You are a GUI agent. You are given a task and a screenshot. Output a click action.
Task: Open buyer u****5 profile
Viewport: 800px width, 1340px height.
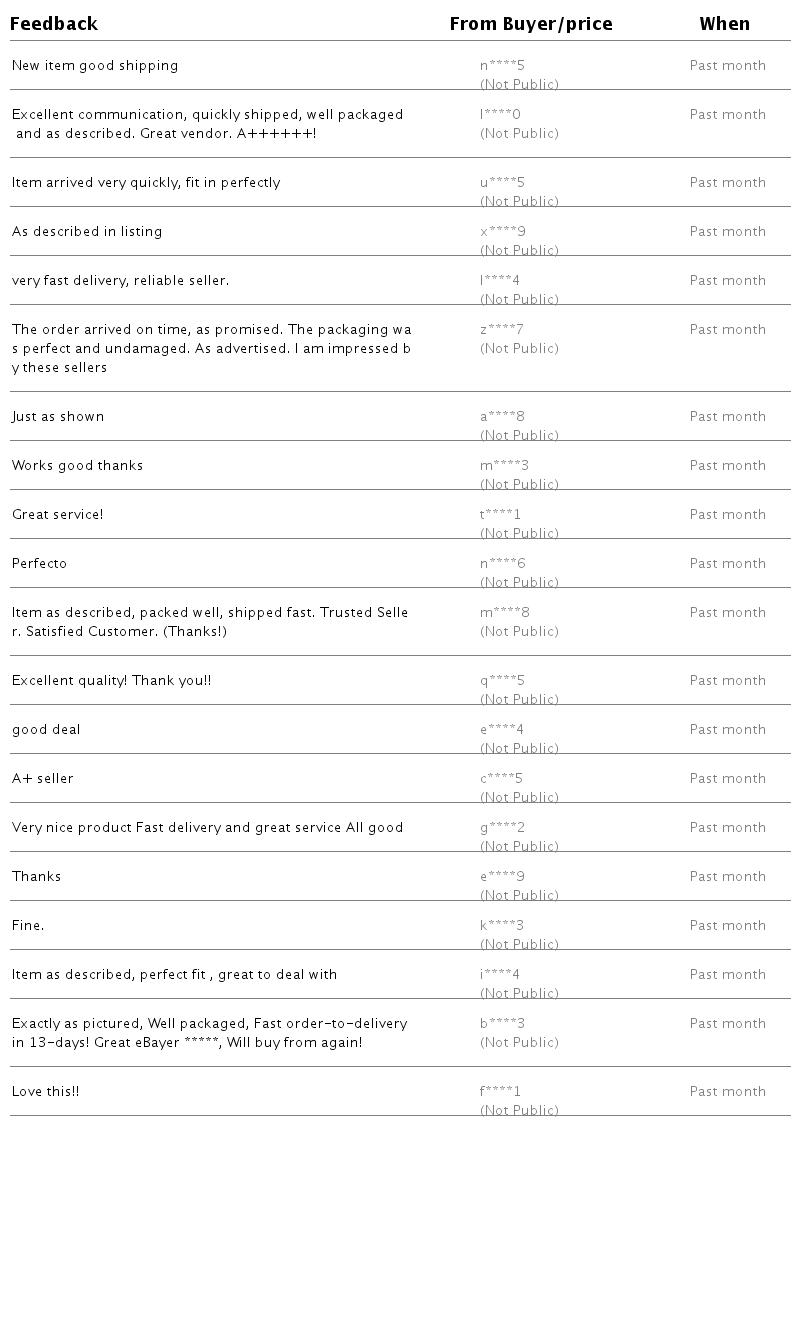click(502, 183)
